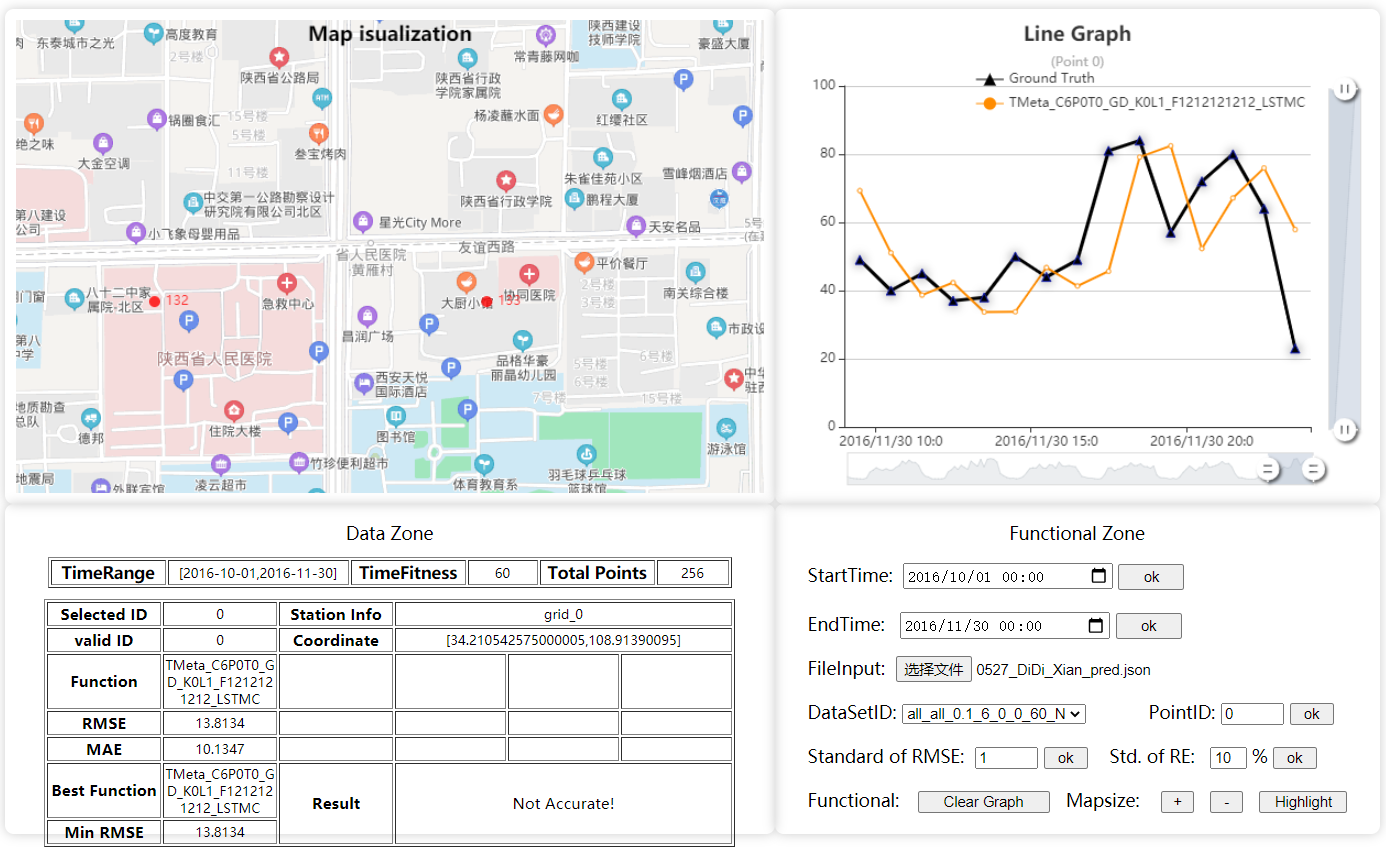Click the 品格华豪丽晶幼儿园 kindergarten icon
The width and height of the screenshot is (1386, 852).
[522, 341]
